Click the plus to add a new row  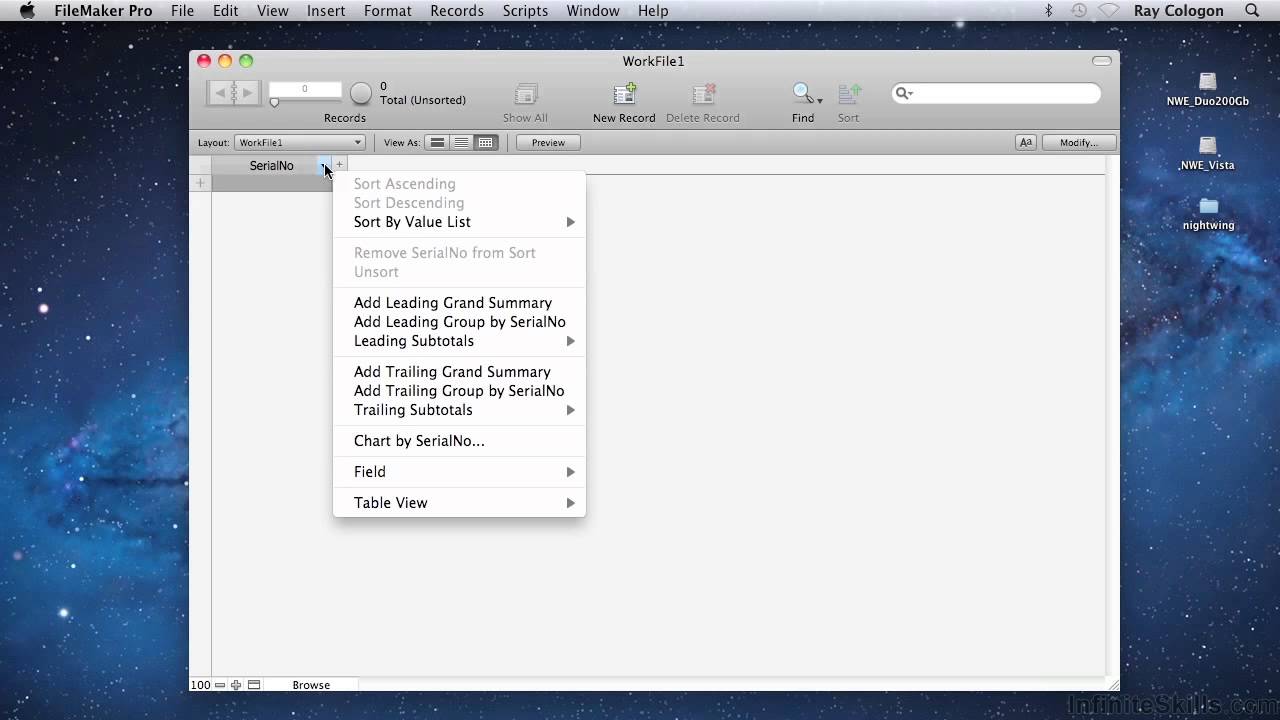[200, 183]
